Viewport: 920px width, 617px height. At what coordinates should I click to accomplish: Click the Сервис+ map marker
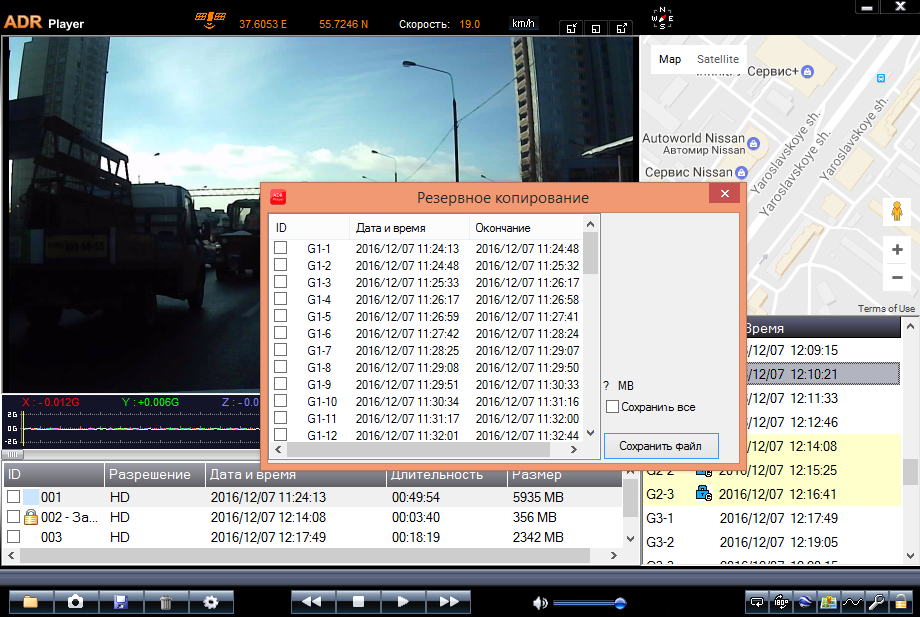point(807,72)
